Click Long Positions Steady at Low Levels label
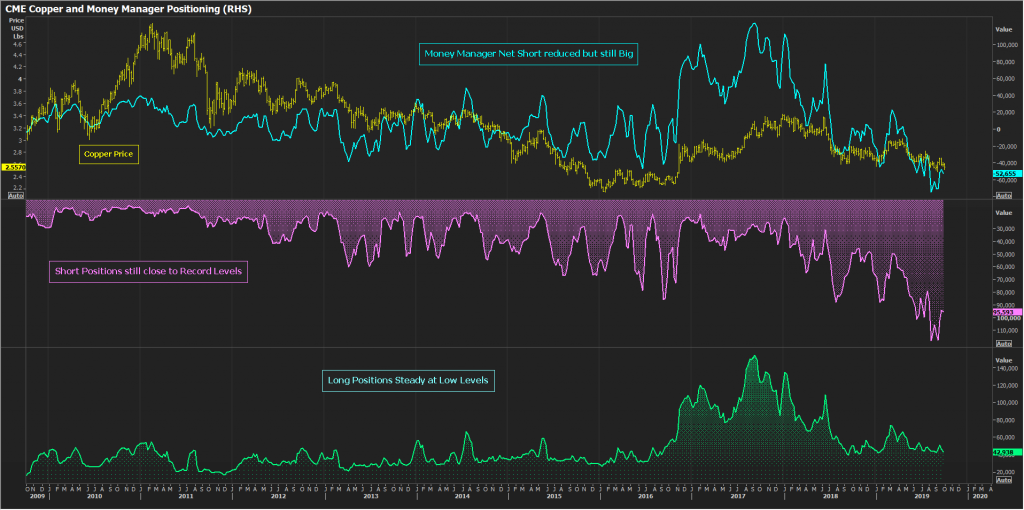 pos(410,380)
